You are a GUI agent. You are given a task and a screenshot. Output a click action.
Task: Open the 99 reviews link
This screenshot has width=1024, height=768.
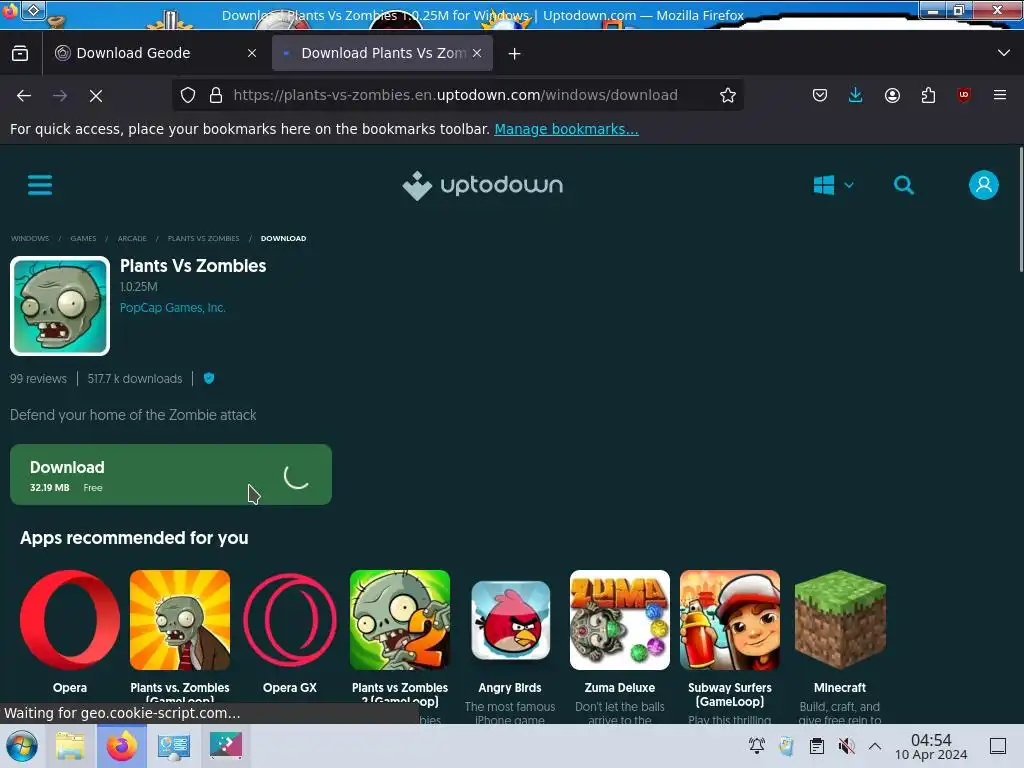coord(38,379)
